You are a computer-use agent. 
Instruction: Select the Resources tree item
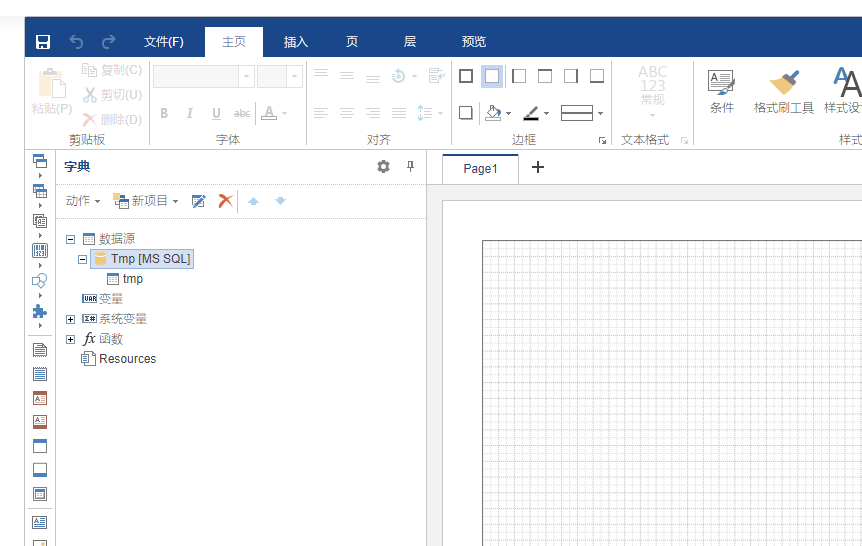click(119, 359)
